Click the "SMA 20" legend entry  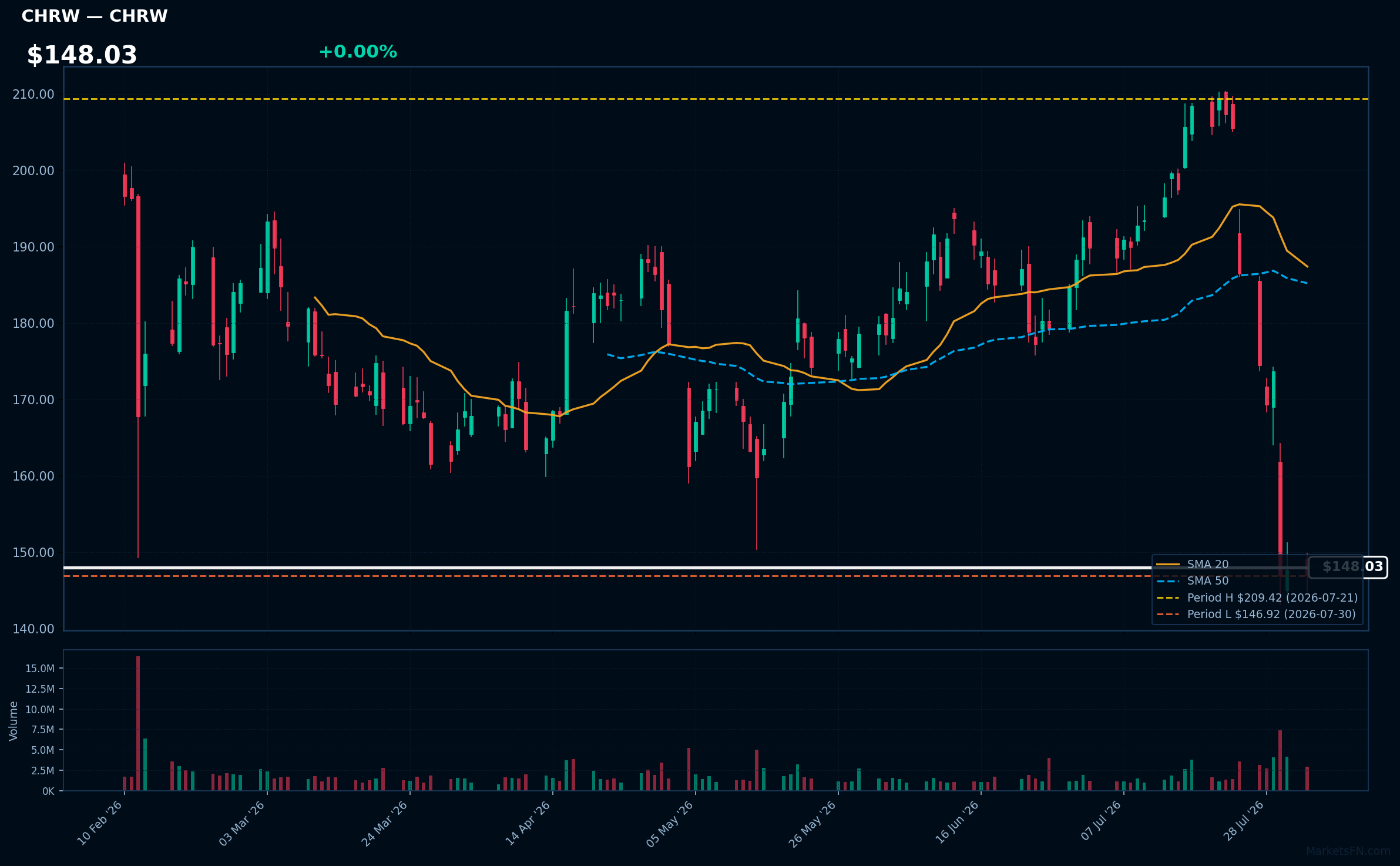click(1193, 565)
